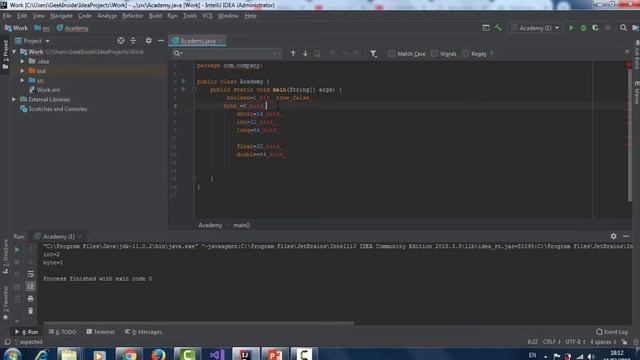Click the find text input field
Viewport: 640px width, 360px height.
click(x=228, y=53)
